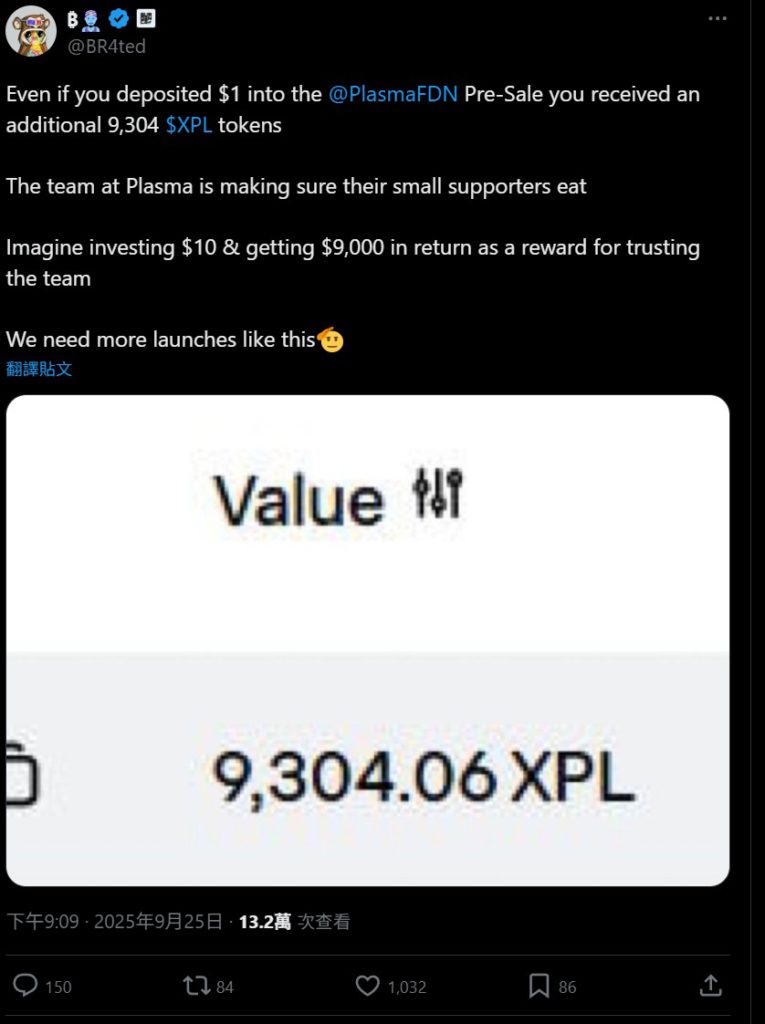765x1024 pixels.
Task: Click the $XPL cashtag link
Action: (x=189, y=126)
